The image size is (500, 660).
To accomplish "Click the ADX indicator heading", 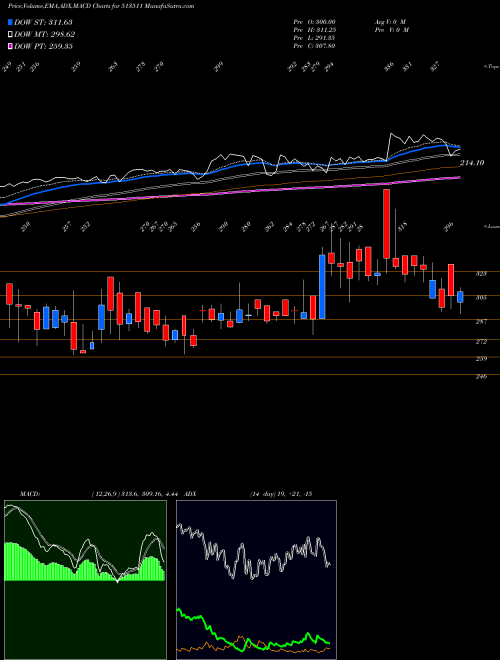I will pyautogui.click(x=190, y=494).
